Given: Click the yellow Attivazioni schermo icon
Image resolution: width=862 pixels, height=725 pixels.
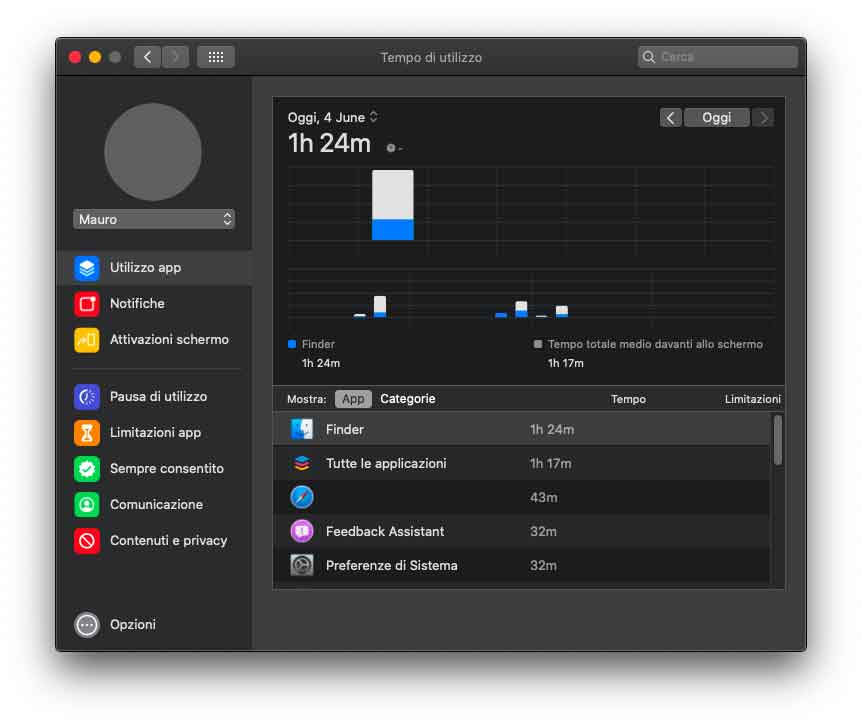Looking at the screenshot, I should tap(87, 340).
